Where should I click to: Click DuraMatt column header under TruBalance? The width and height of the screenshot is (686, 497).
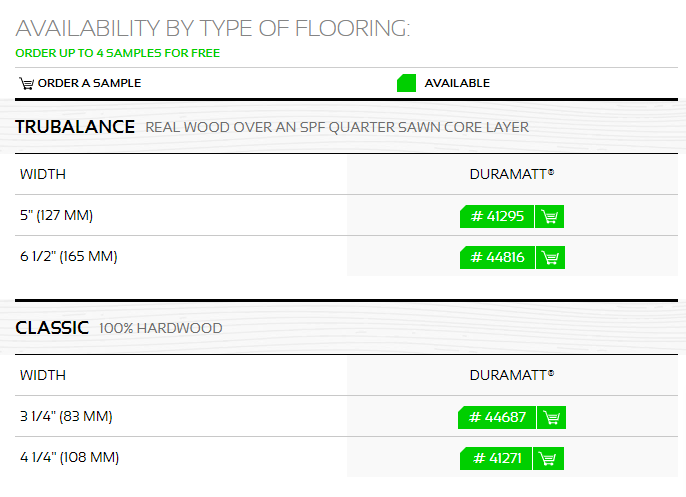[x=511, y=174]
